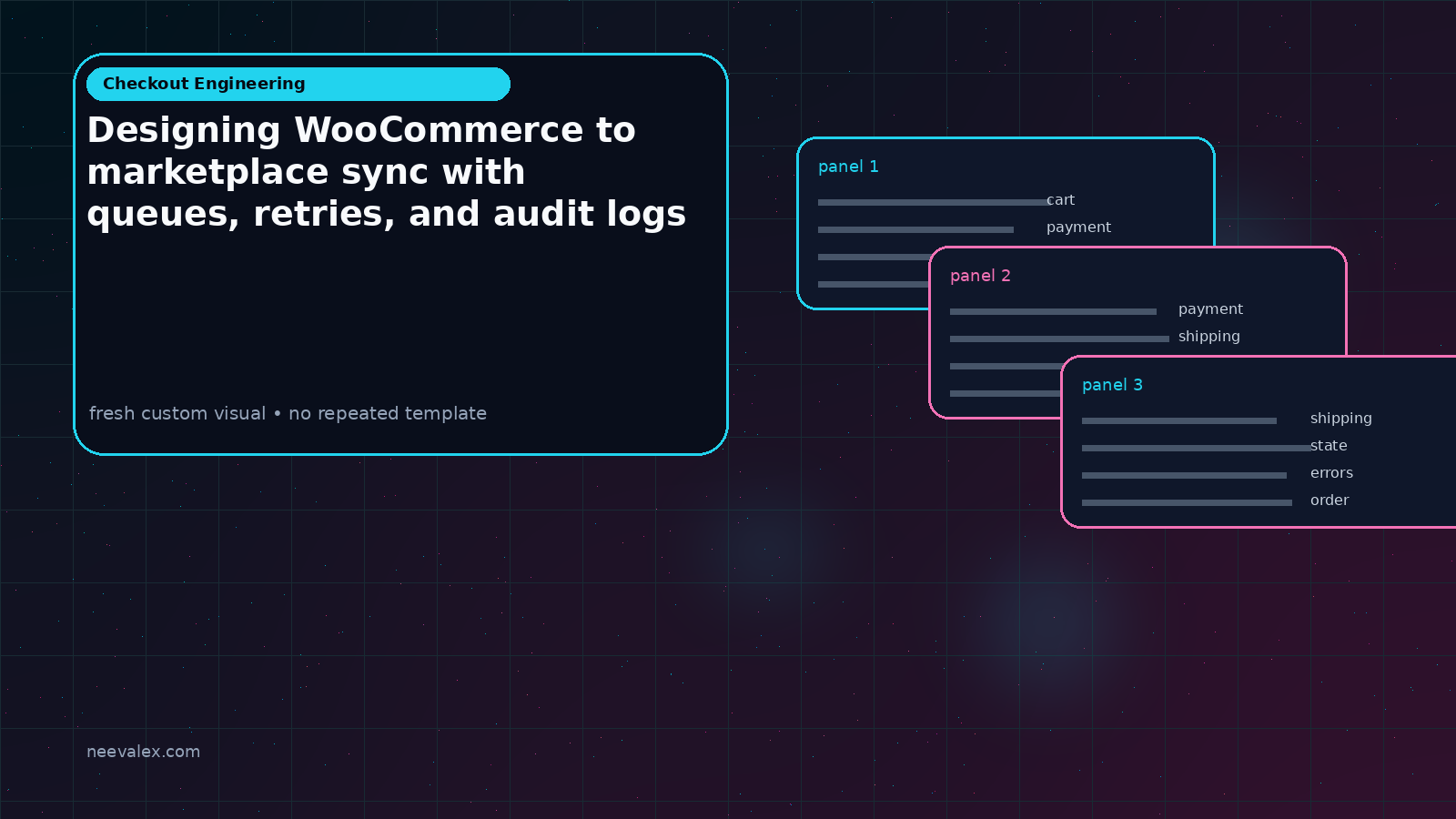The image size is (1456, 819).
Task: Click the "state" label in panel 3
Action: [x=1329, y=446]
